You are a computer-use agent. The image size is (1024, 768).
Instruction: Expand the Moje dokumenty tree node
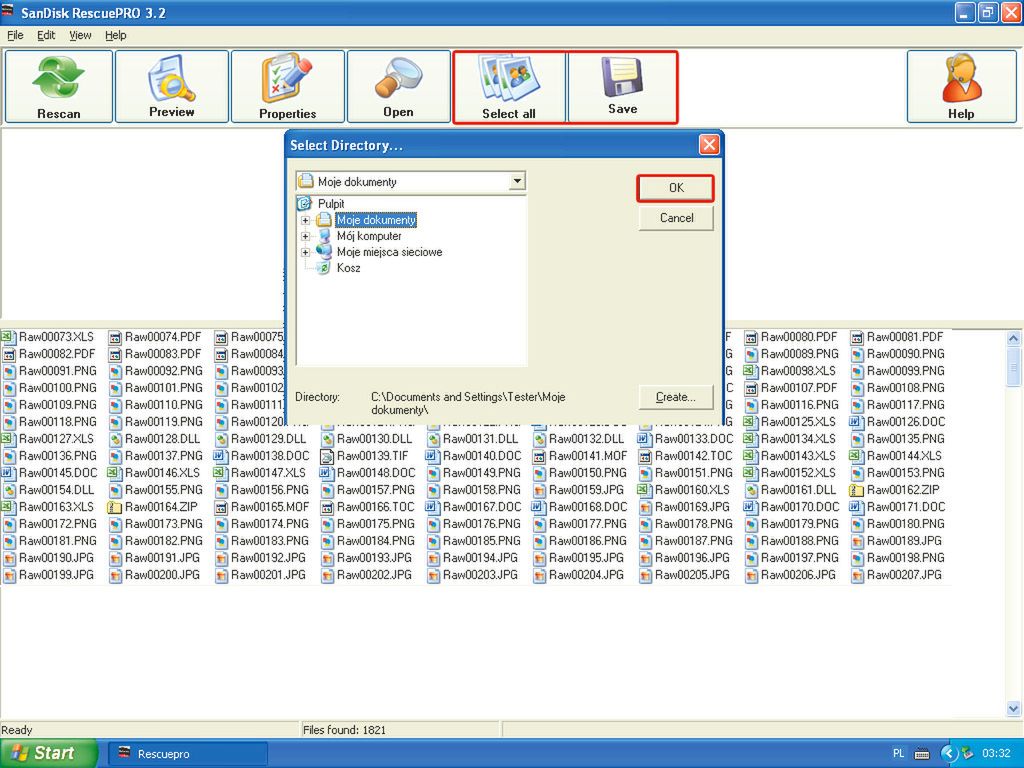pyautogui.click(x=305, y=220)
